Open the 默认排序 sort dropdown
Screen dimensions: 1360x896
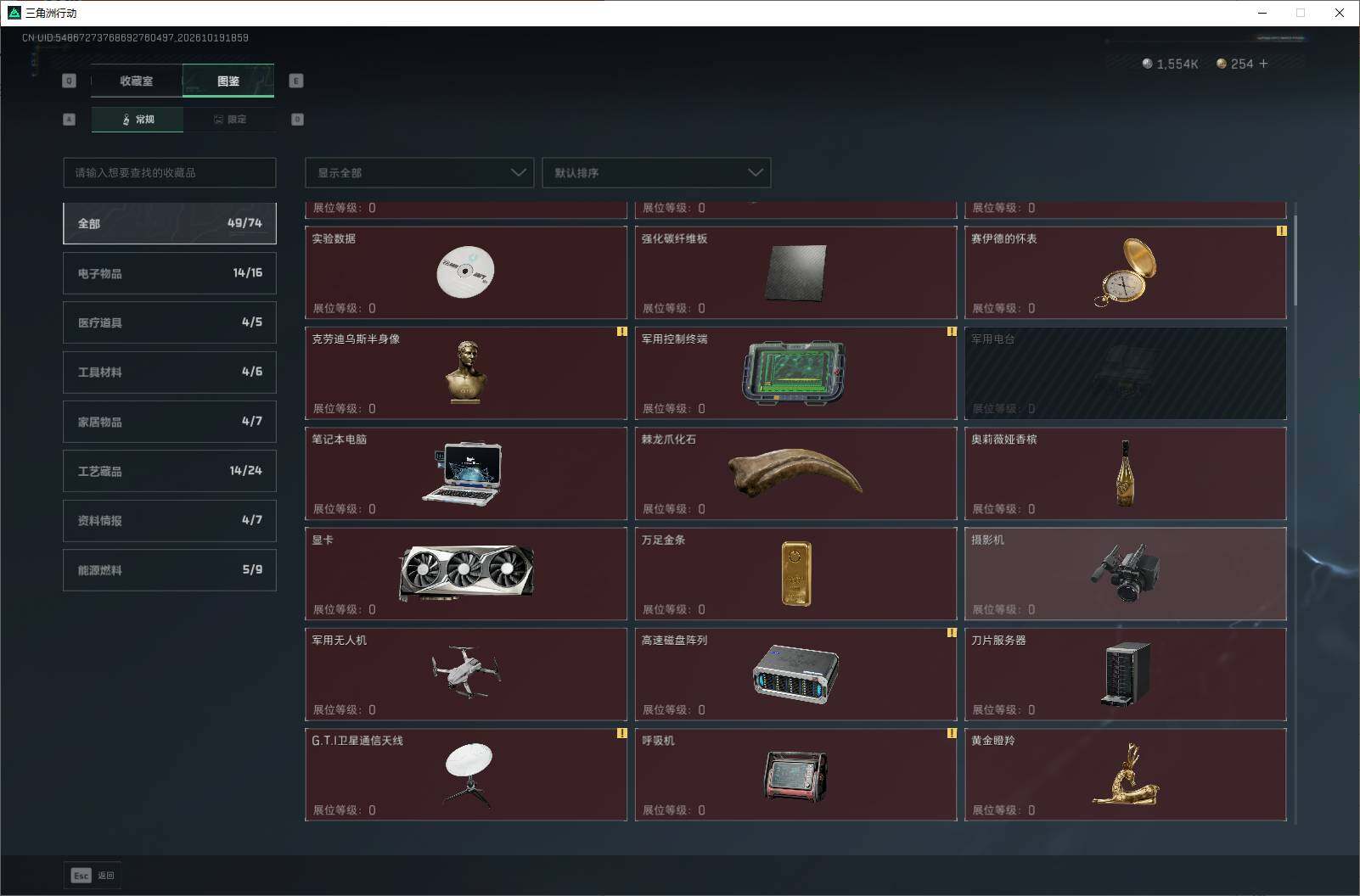(656, 172)
